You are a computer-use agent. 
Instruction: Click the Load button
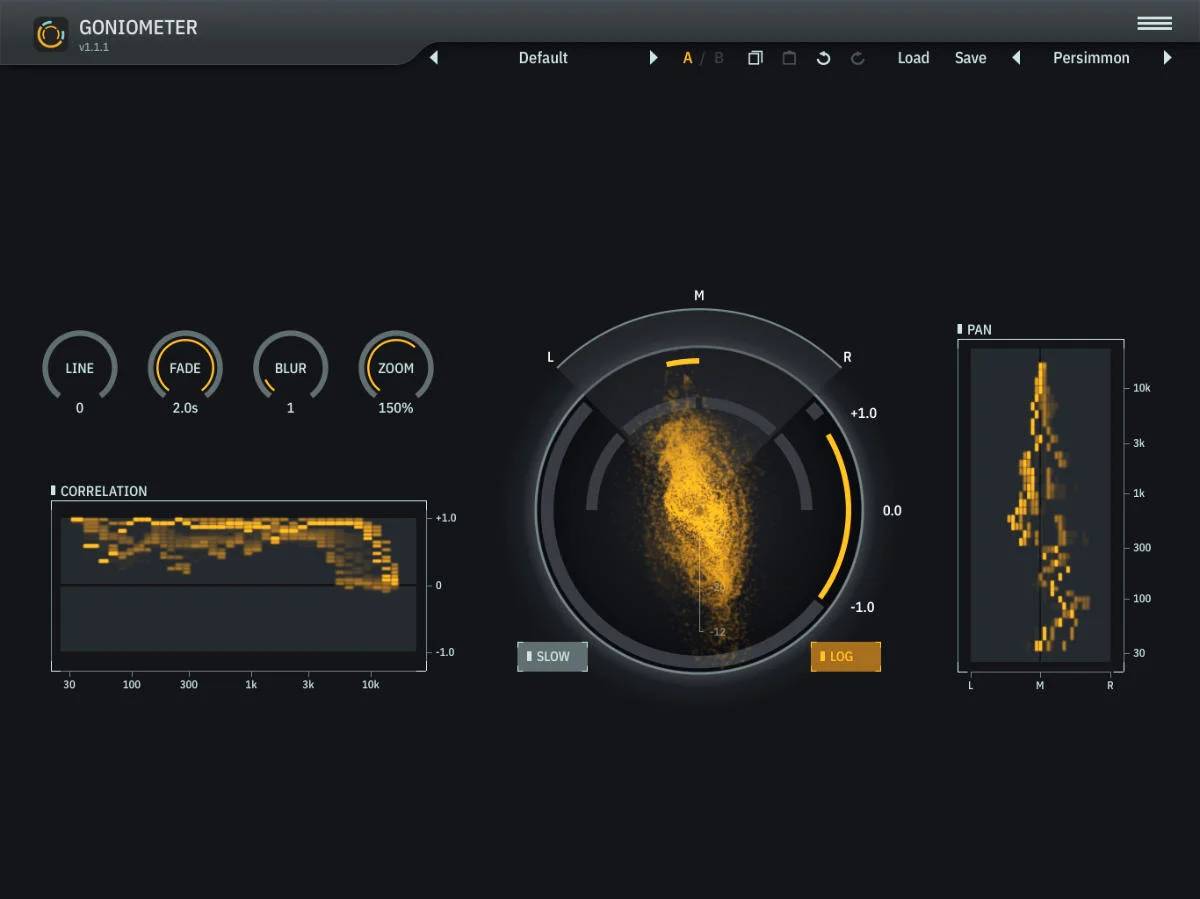(913, 58)
